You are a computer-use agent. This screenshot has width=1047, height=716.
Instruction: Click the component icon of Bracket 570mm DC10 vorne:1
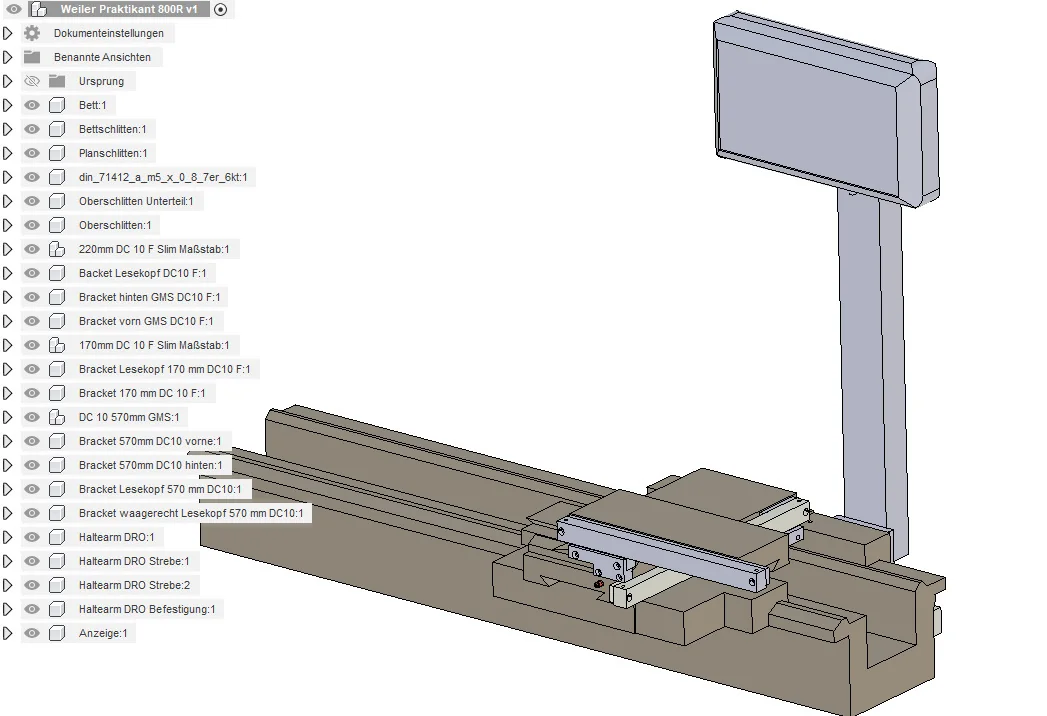coord(57,441)
